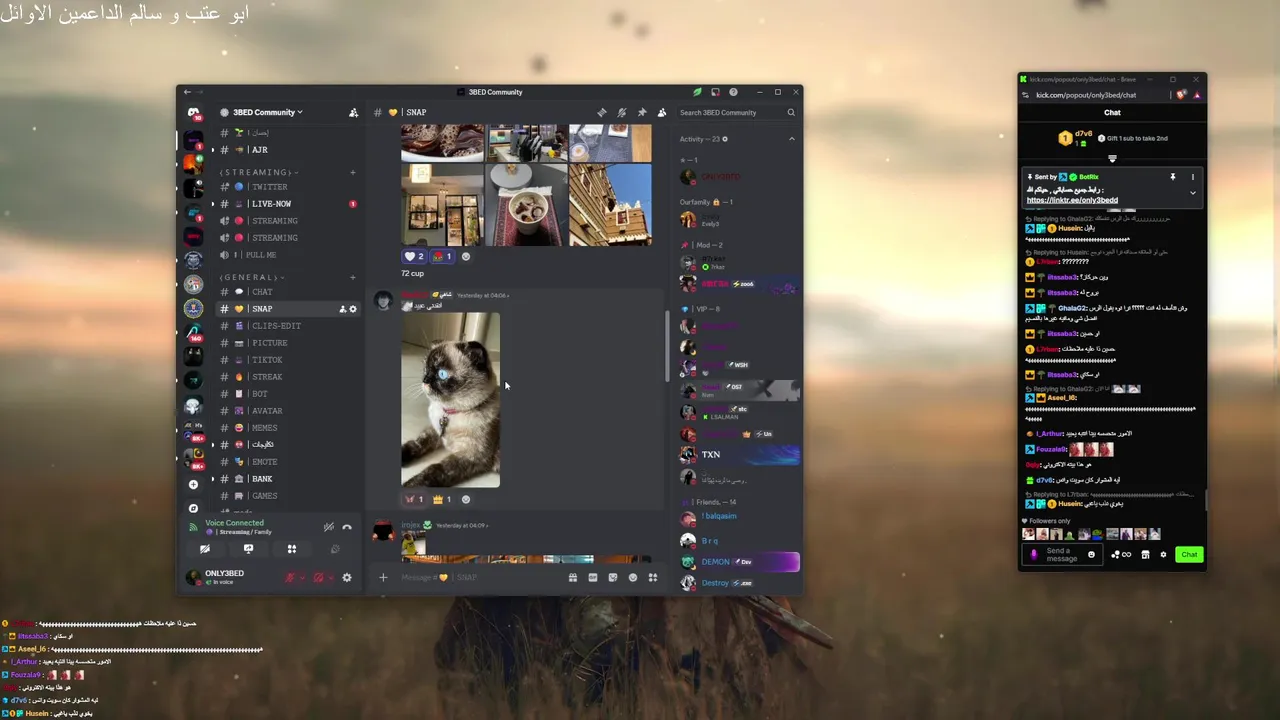This screenshot has width=1280, height=720.
Task: Click the green Chat send button
Action: point(1188,554)
